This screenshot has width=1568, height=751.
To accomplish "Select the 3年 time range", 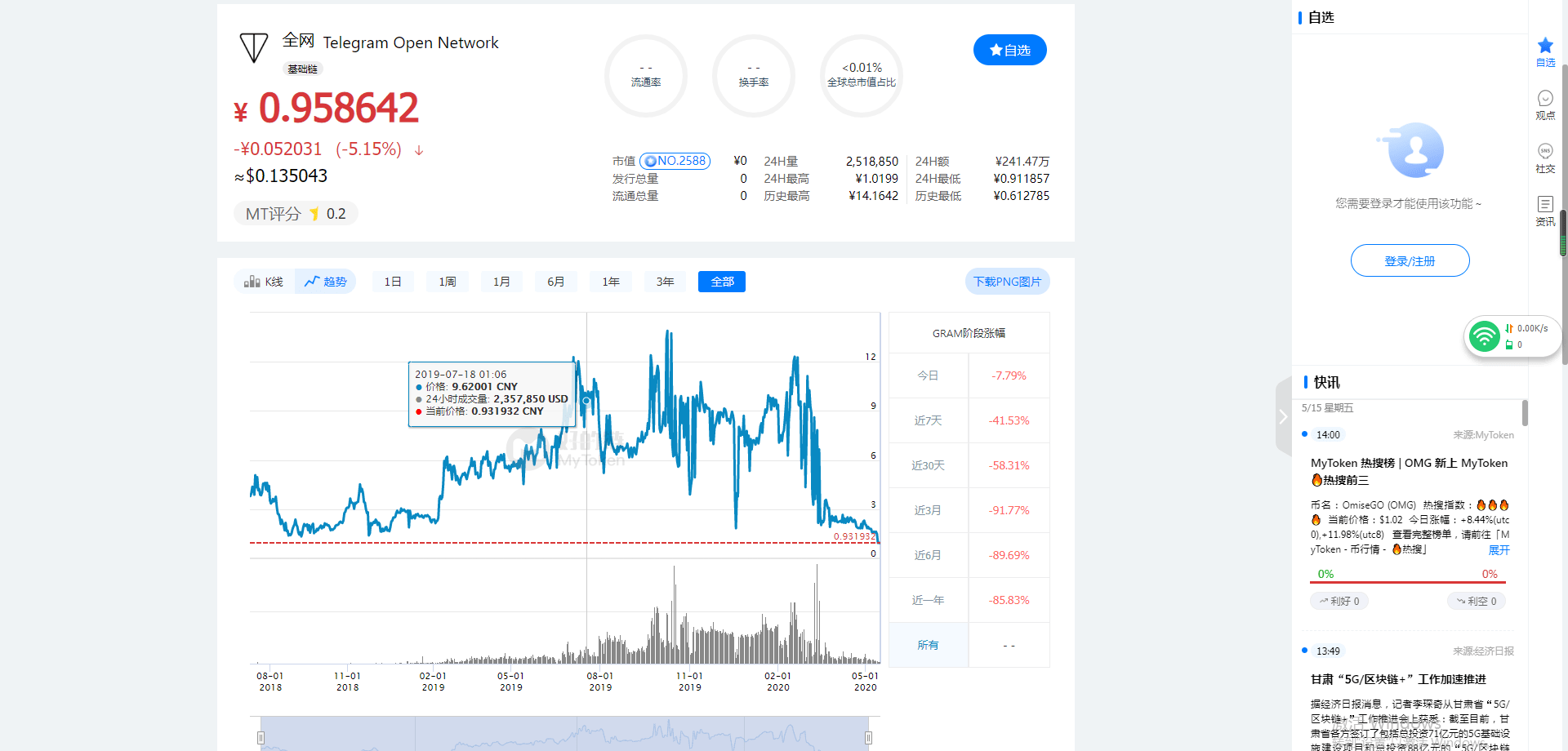I will pyautogui.click(x=666, y=282).
